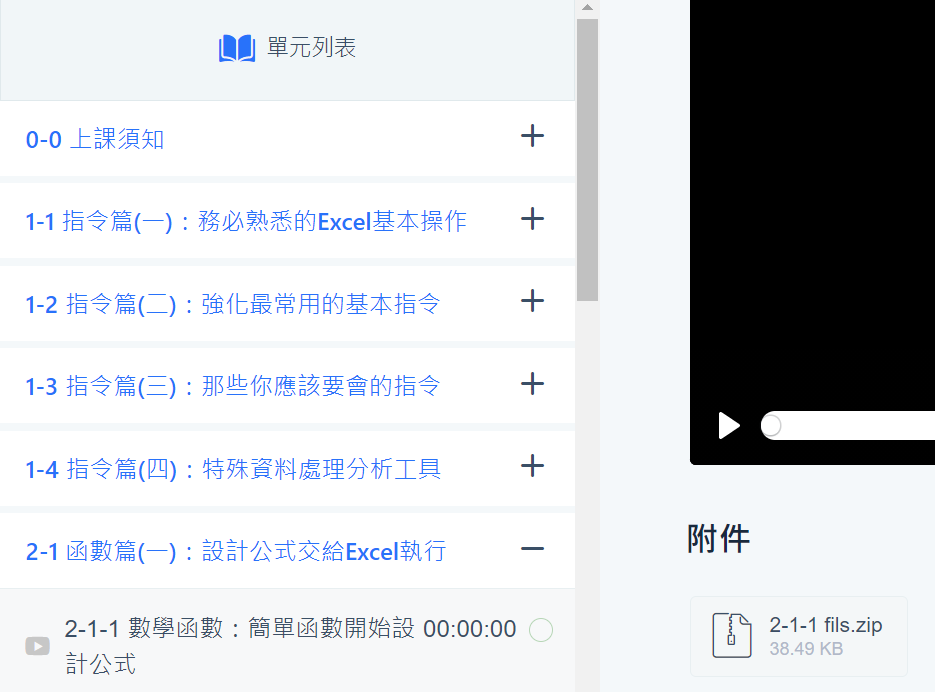Viewport: 935px width, 692px height.
Task: Click the scroll-up arrow of unit list scrollbar
Action: [587, 7]
